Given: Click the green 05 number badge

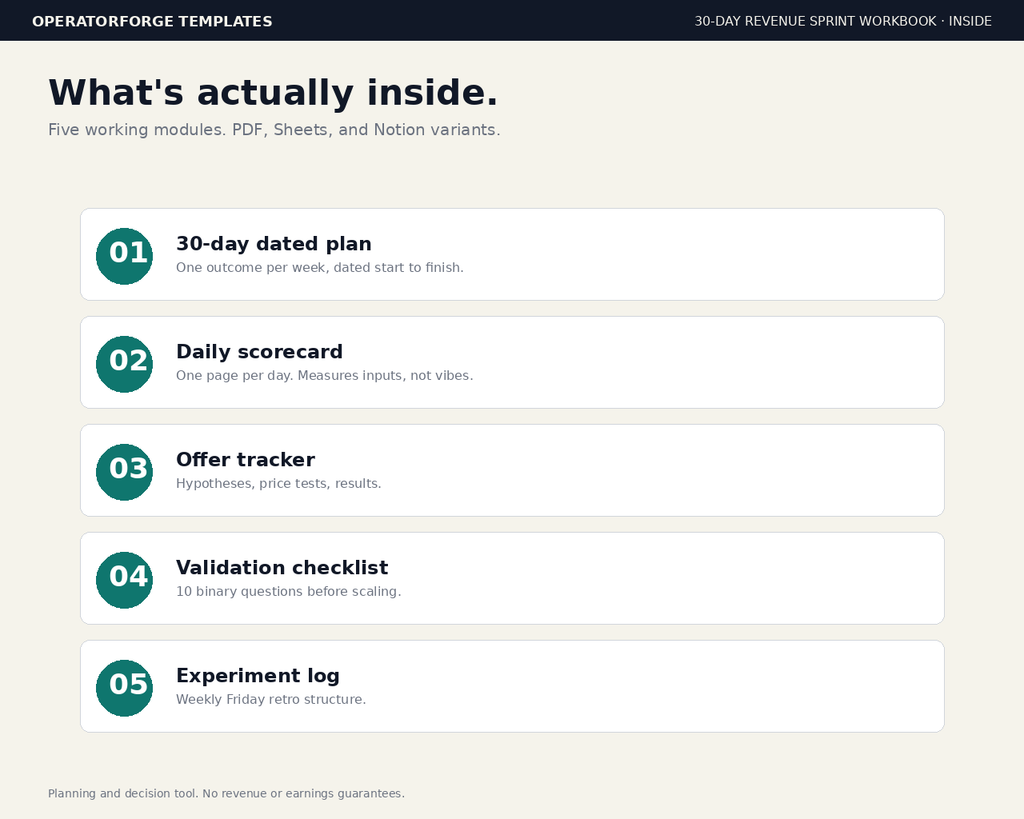Looking at the screenshot, I should pos(124,688).
